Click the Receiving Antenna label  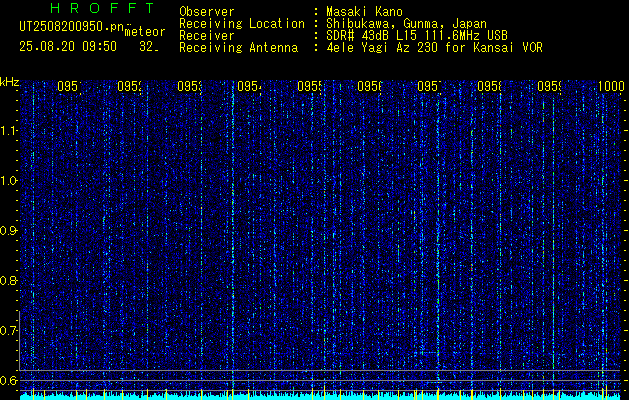click(238, 48)
